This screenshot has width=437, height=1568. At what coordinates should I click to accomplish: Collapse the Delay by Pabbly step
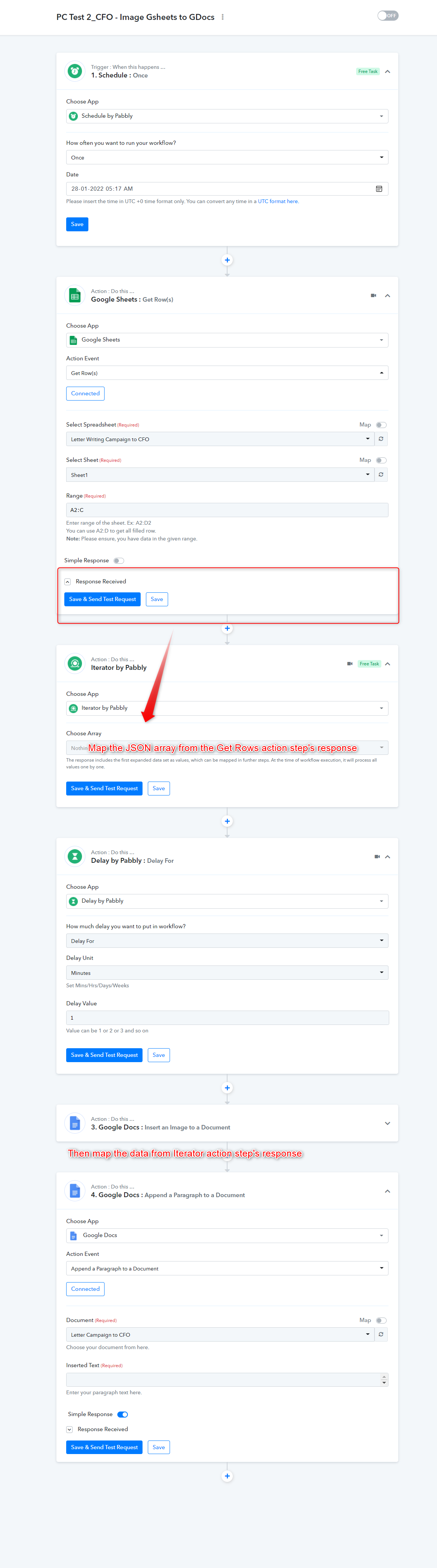point(388,857)
